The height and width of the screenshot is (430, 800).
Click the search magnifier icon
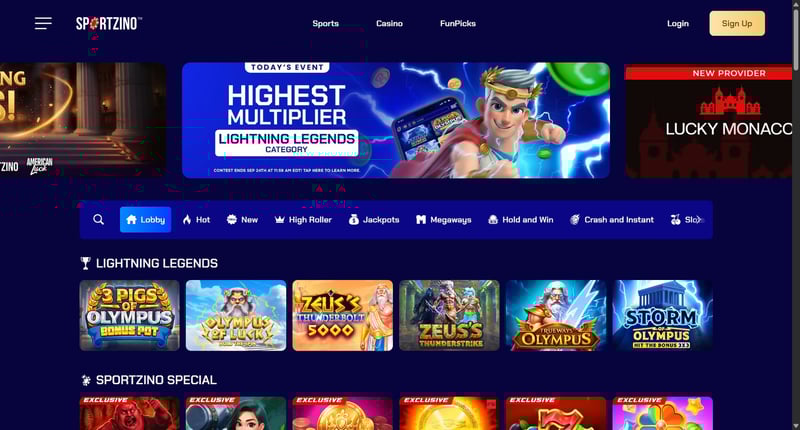coord(98,219)
